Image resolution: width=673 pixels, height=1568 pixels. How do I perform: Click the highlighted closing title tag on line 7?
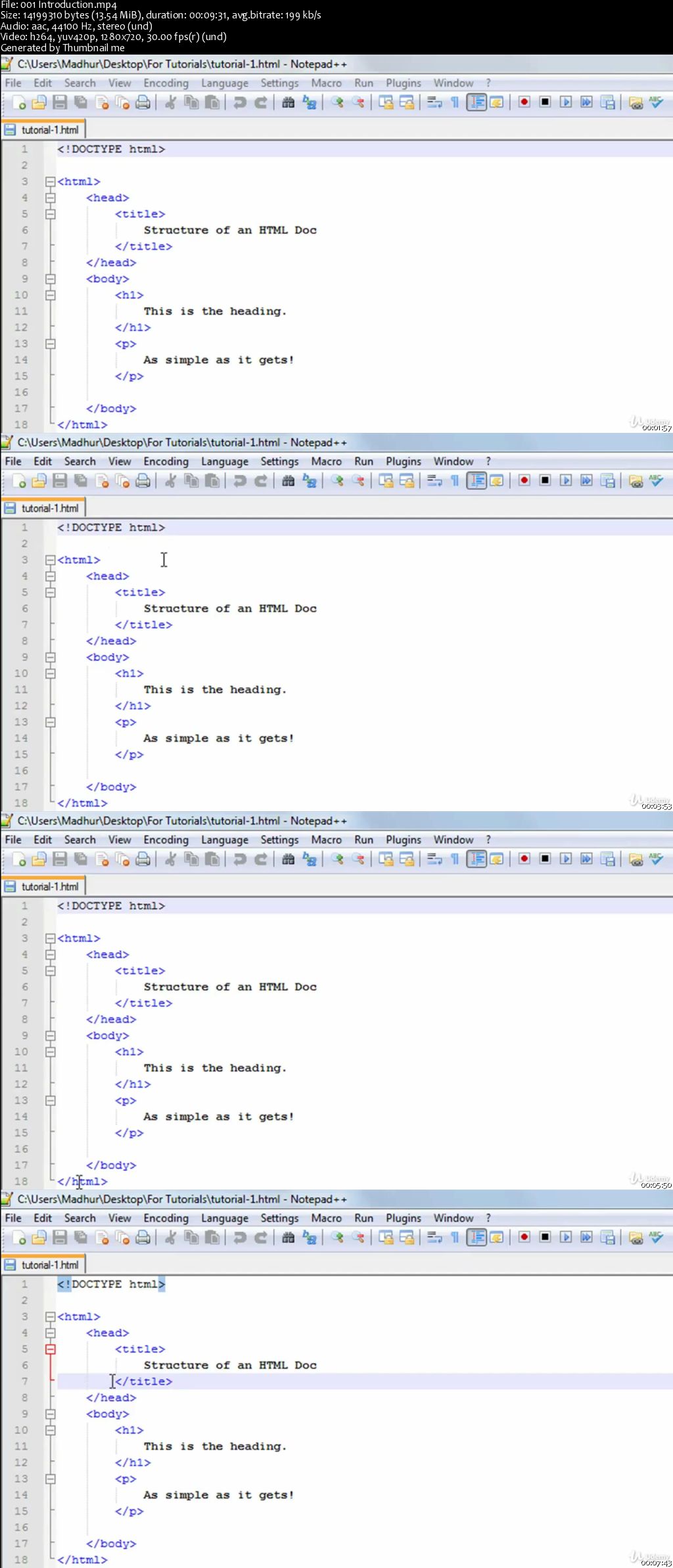143,1381
